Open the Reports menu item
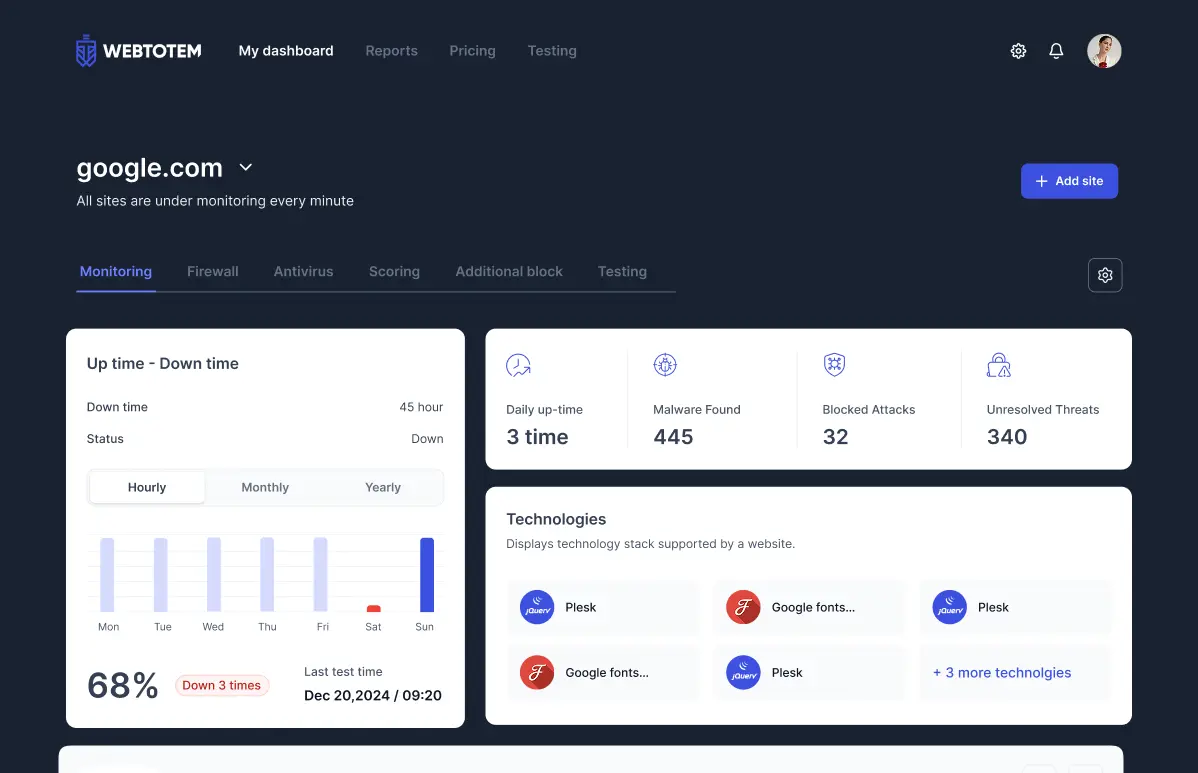Screen dimensions: 1198x773 (x=391, y=51)
